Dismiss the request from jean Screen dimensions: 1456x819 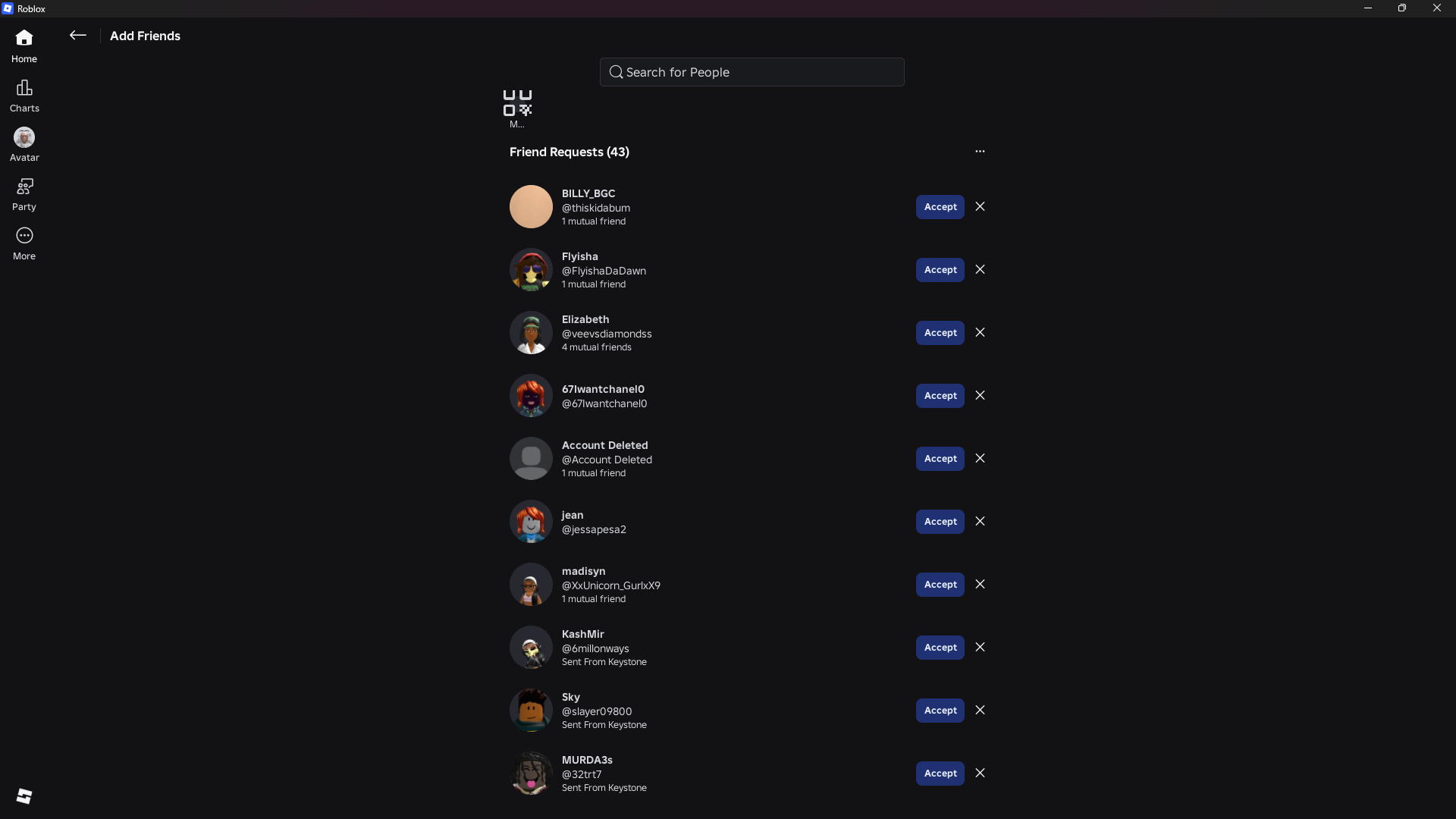[980, 521]
